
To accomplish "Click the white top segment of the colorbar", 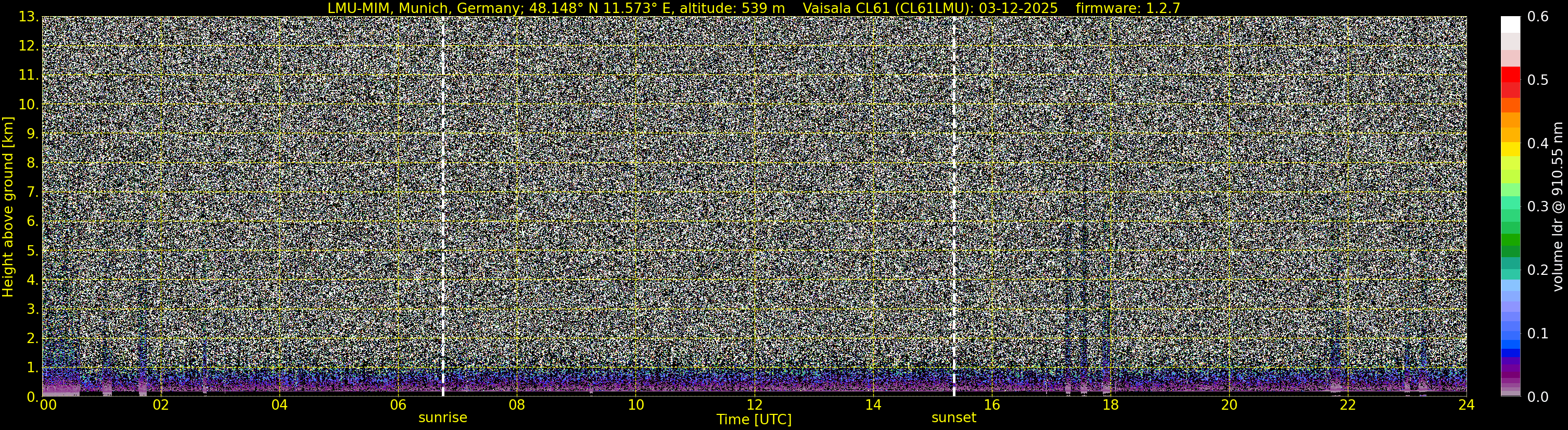I will [x=1510, y=24].
